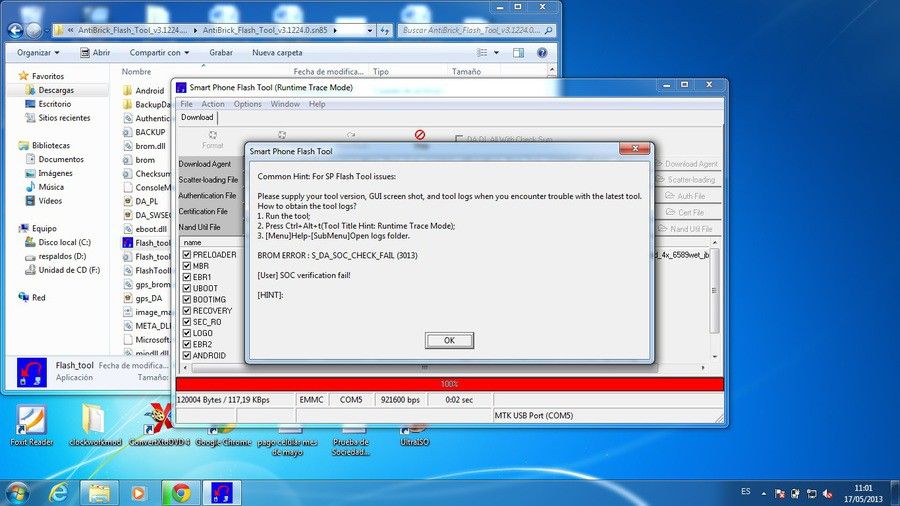
Task: Select the Download tab
Action: (x=197, y=117)
